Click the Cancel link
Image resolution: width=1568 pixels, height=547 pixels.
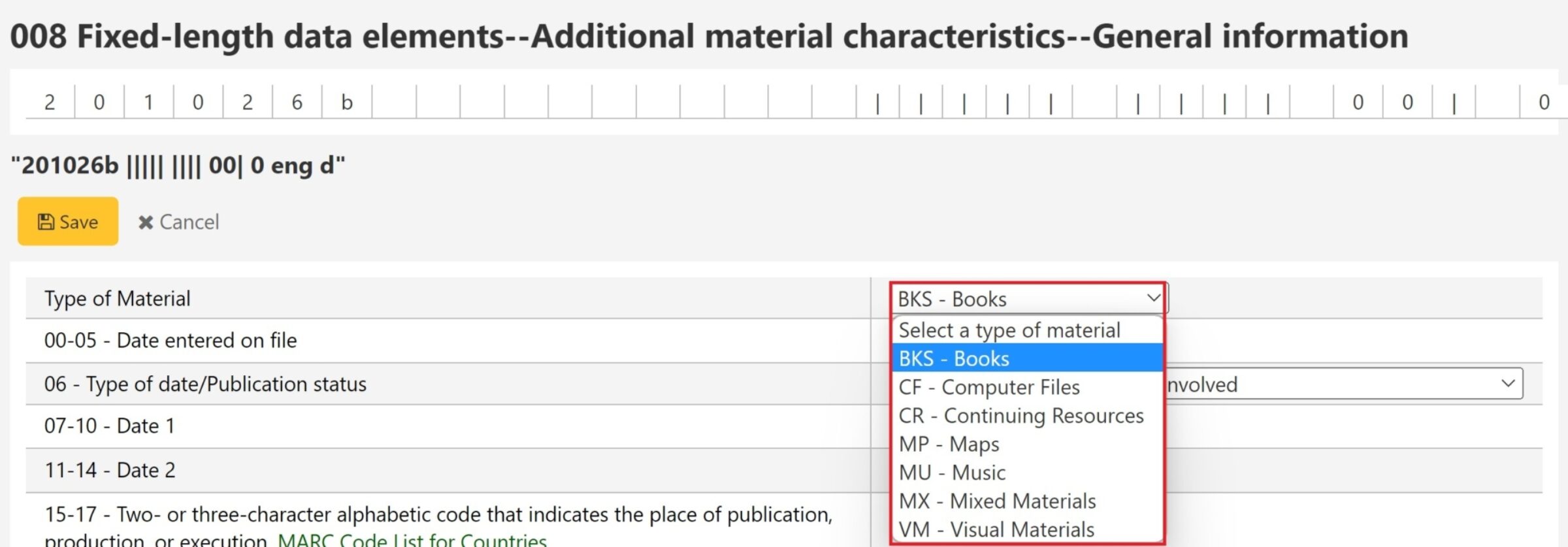tap(189, 222)
